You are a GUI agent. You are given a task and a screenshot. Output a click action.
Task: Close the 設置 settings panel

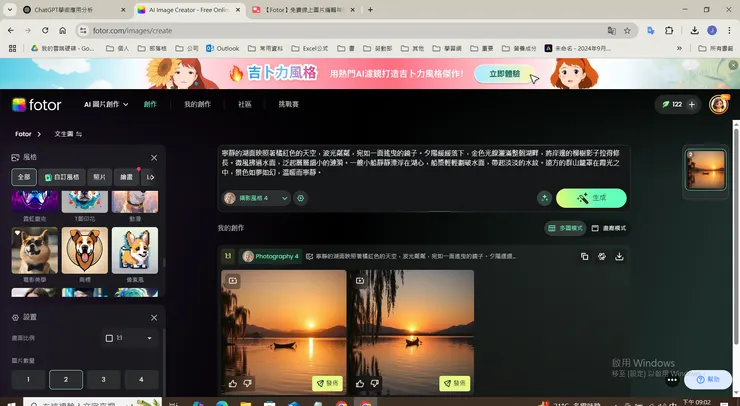point(154,318)
